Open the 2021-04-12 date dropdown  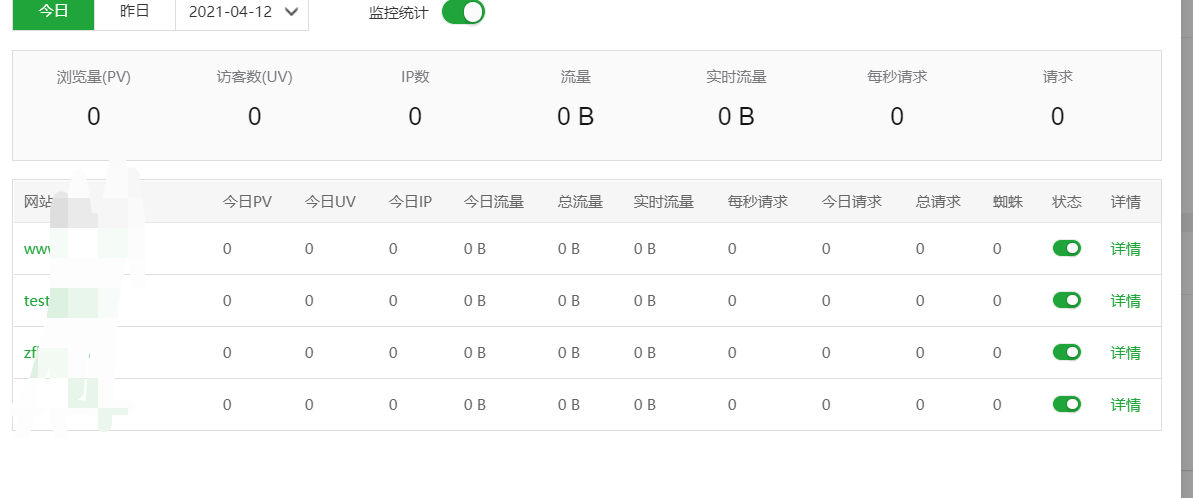click(x=242, y=12)
